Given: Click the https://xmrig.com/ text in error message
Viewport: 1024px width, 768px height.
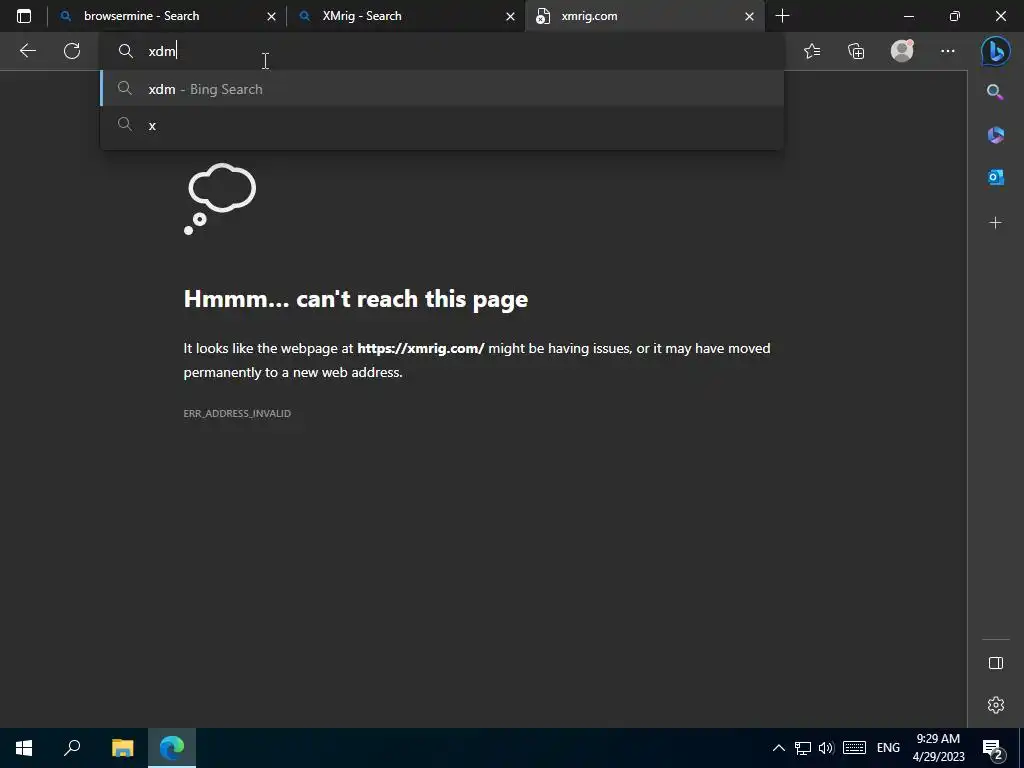Looking at the screenshot, I should pyautogui.click(x=421, y=348).
